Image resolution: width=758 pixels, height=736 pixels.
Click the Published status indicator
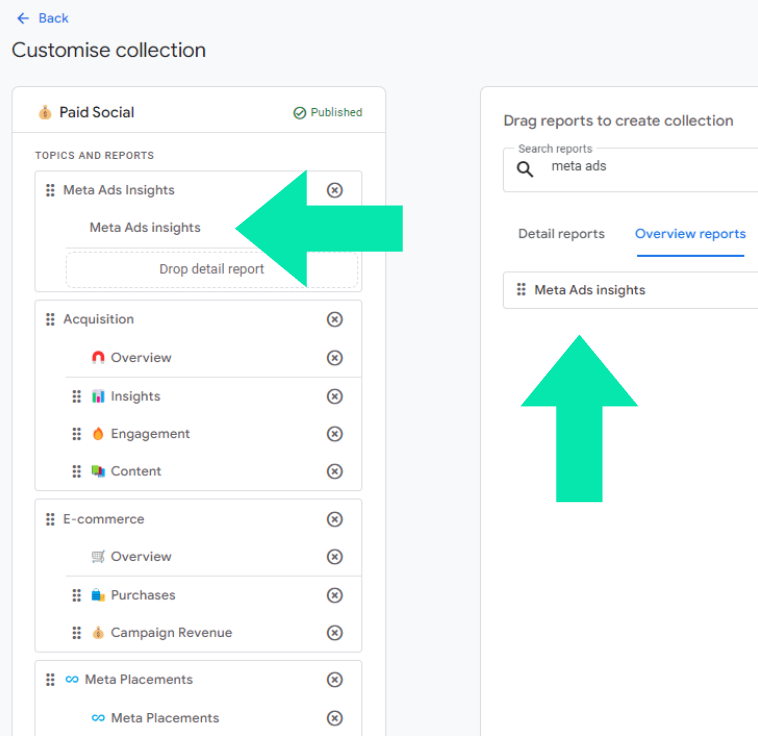coord(327,112)
